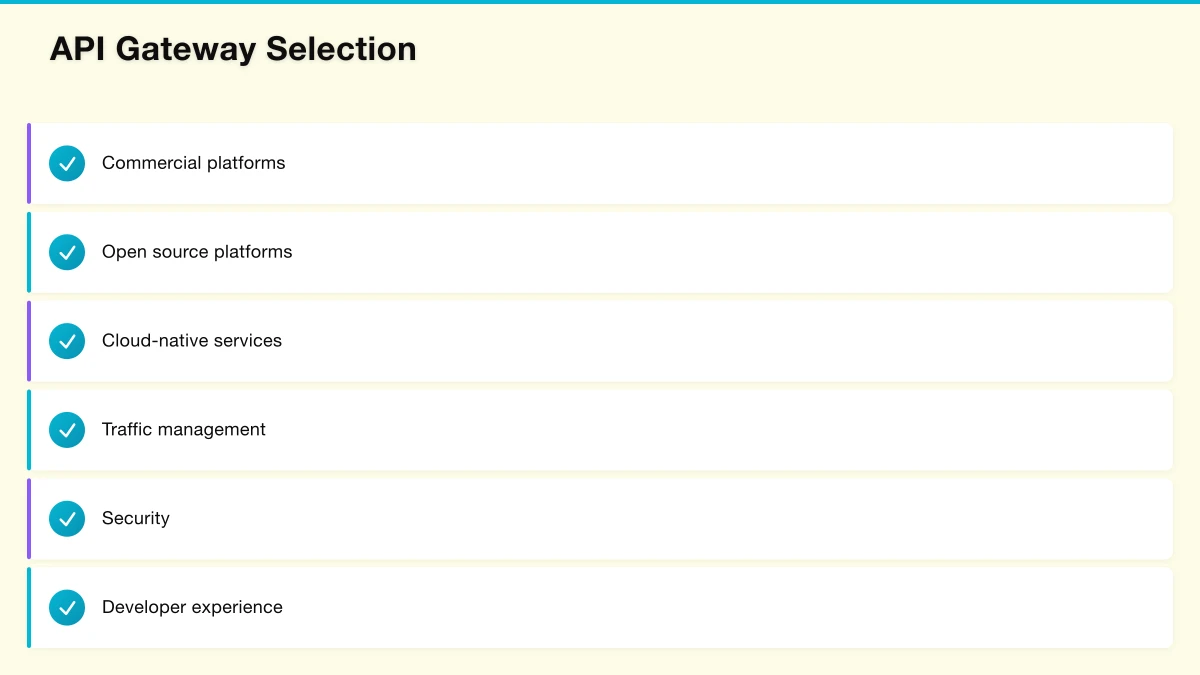Select the check icon next to Cloud-native services
Image resolution: width=1200 pixels, height=675 pixels.
[67, 341]
